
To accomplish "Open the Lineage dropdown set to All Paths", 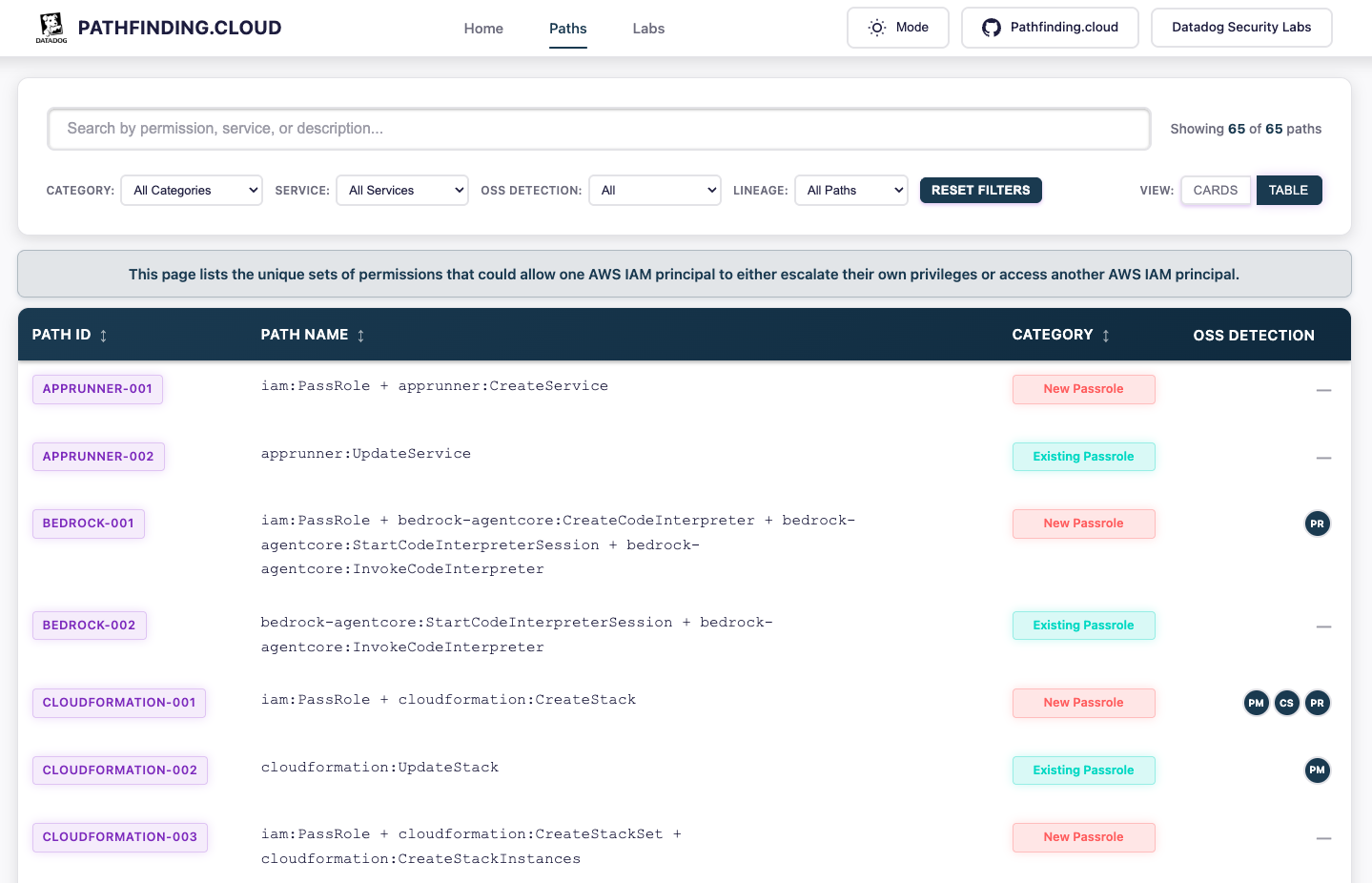I will click(x=850, y=190).
